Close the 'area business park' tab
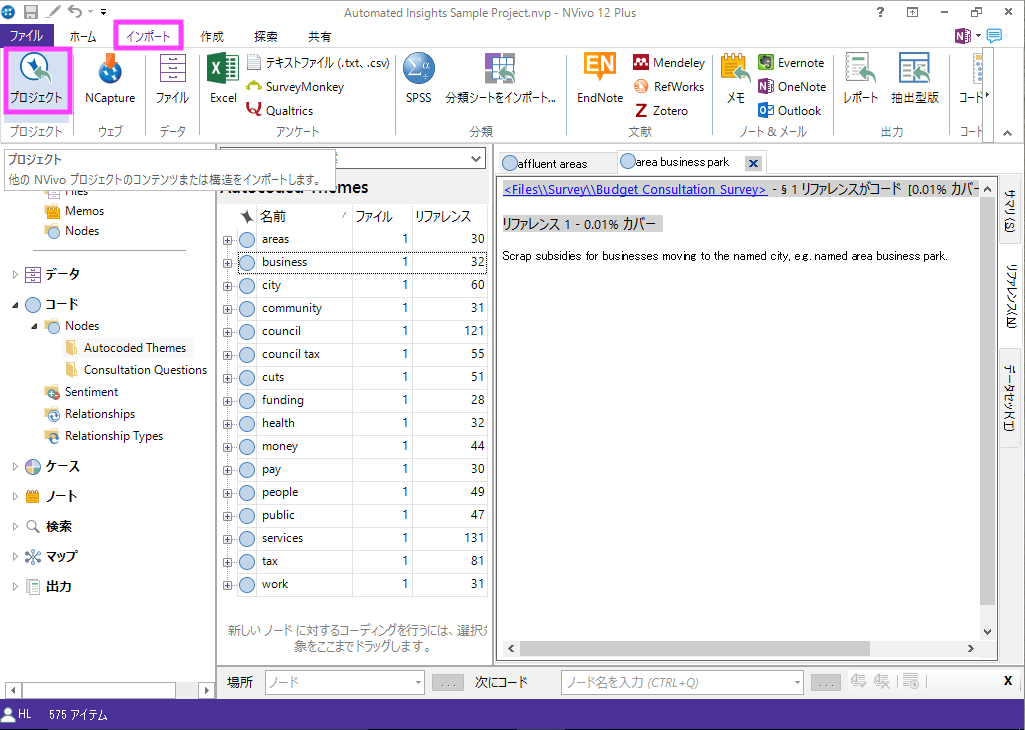The image size is (1025, 730). tap(753, 164)
